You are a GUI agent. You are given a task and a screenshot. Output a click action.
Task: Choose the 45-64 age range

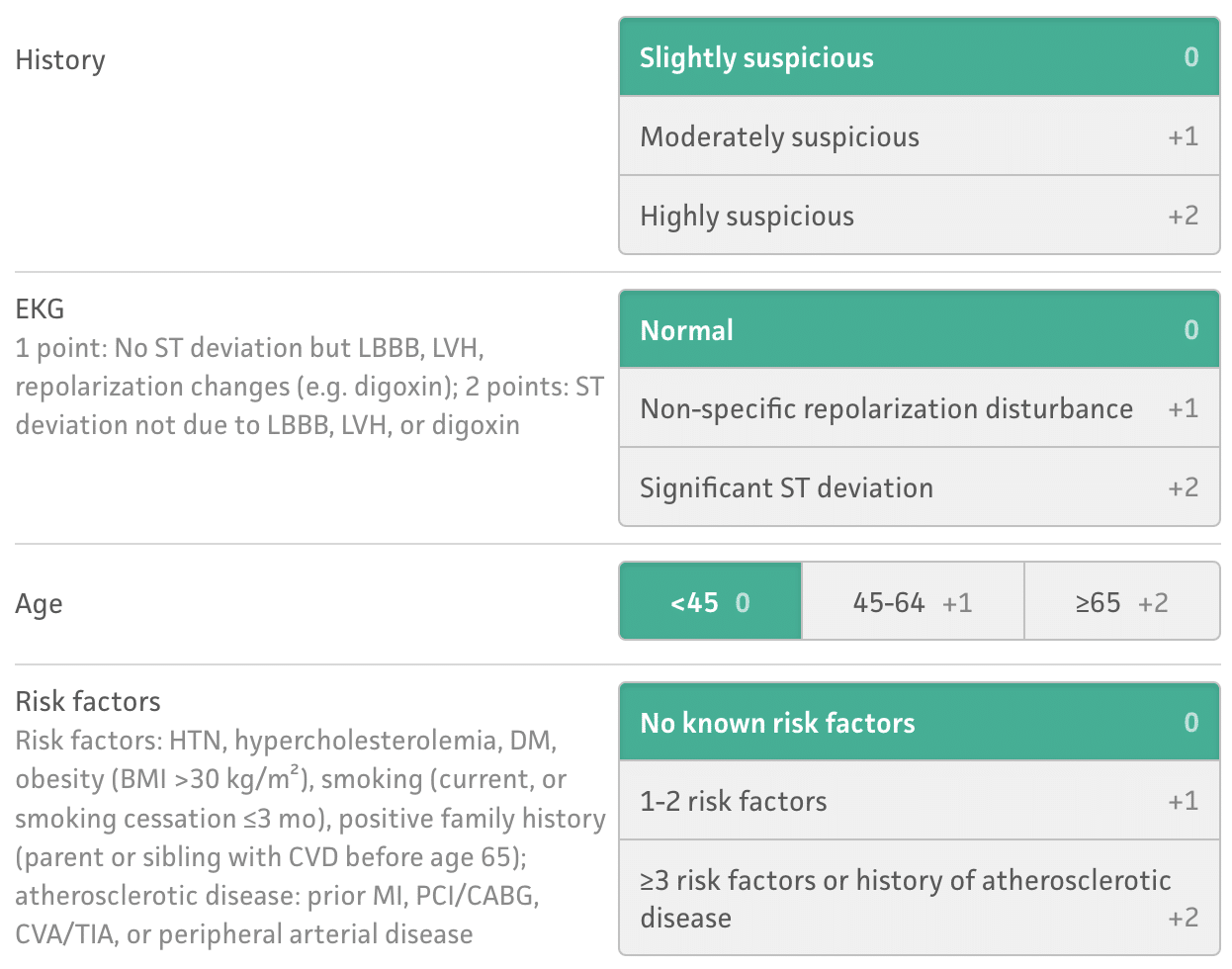(913, 602)
